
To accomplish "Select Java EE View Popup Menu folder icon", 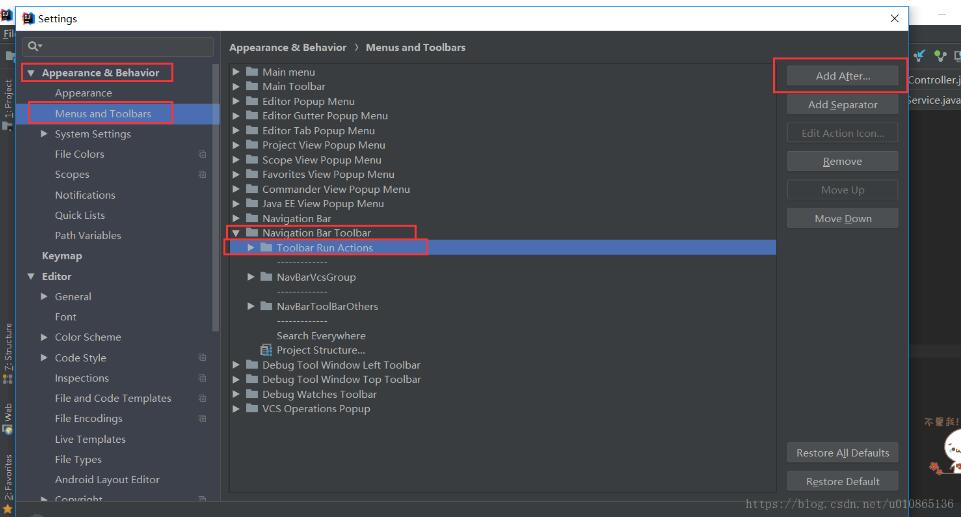I will 252,203.
